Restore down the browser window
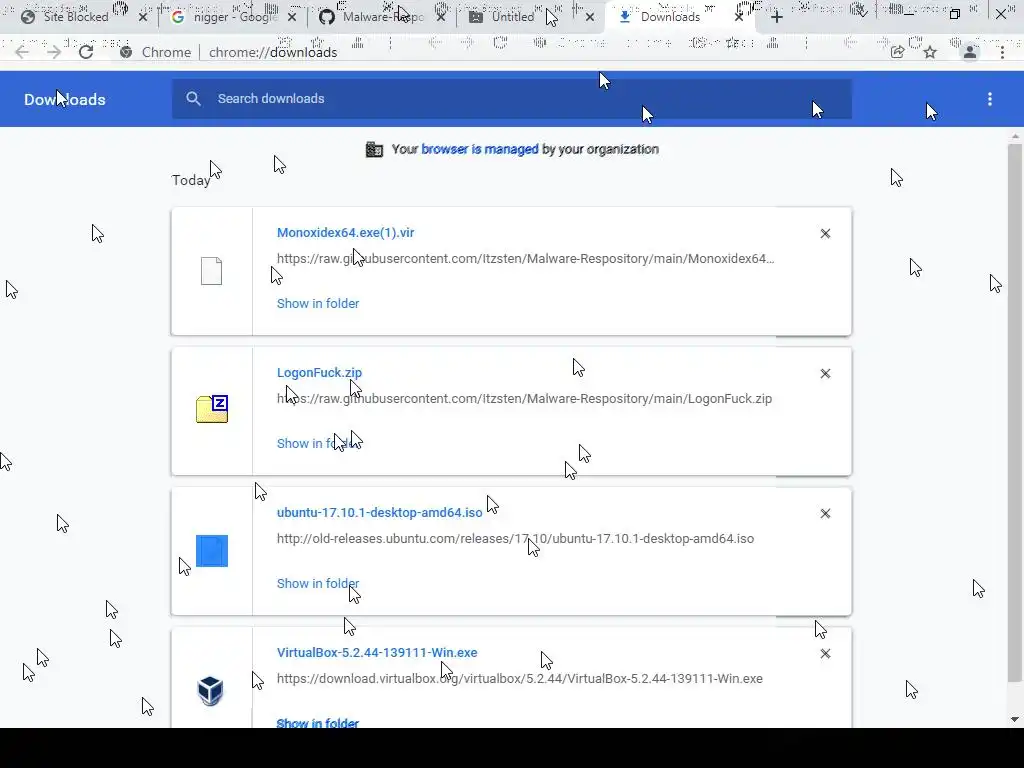1024x768 pixels. (955, 14)
